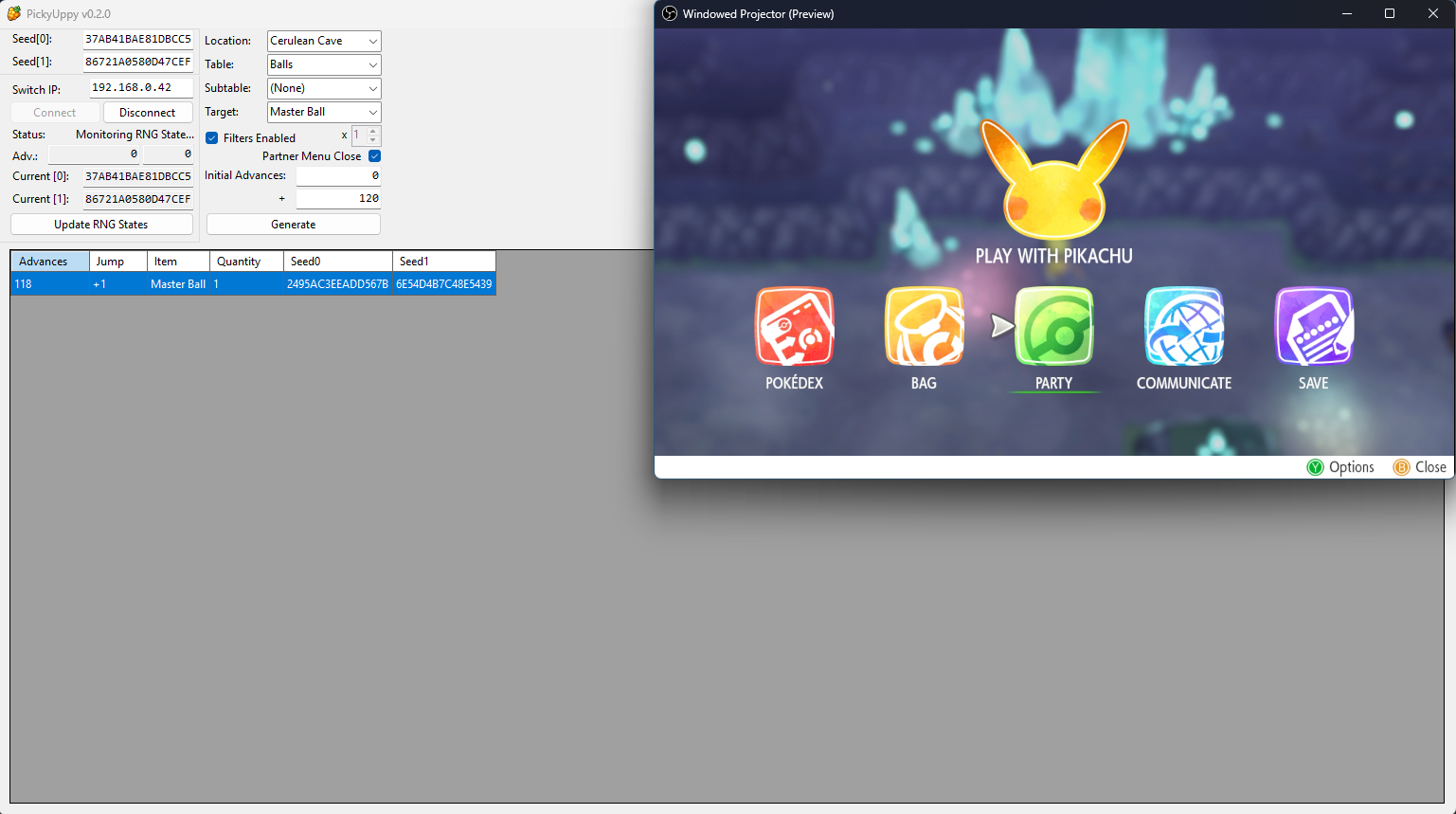Click the PickyUppy app icon in title bar
1456x814 pixels.
[x=14, y=13]
